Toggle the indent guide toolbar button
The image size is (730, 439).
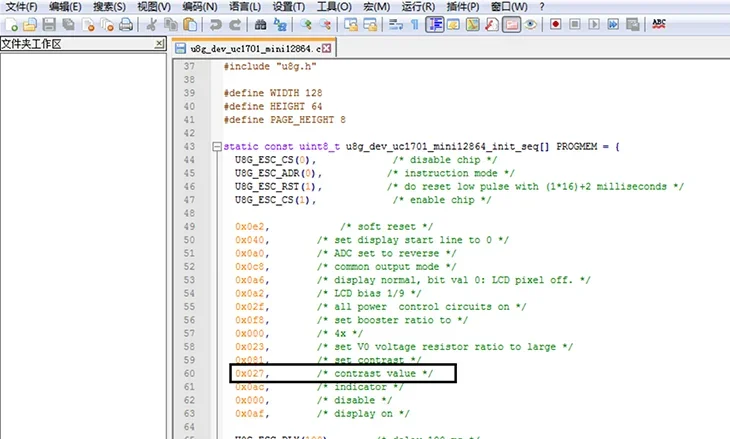point(434,24)
